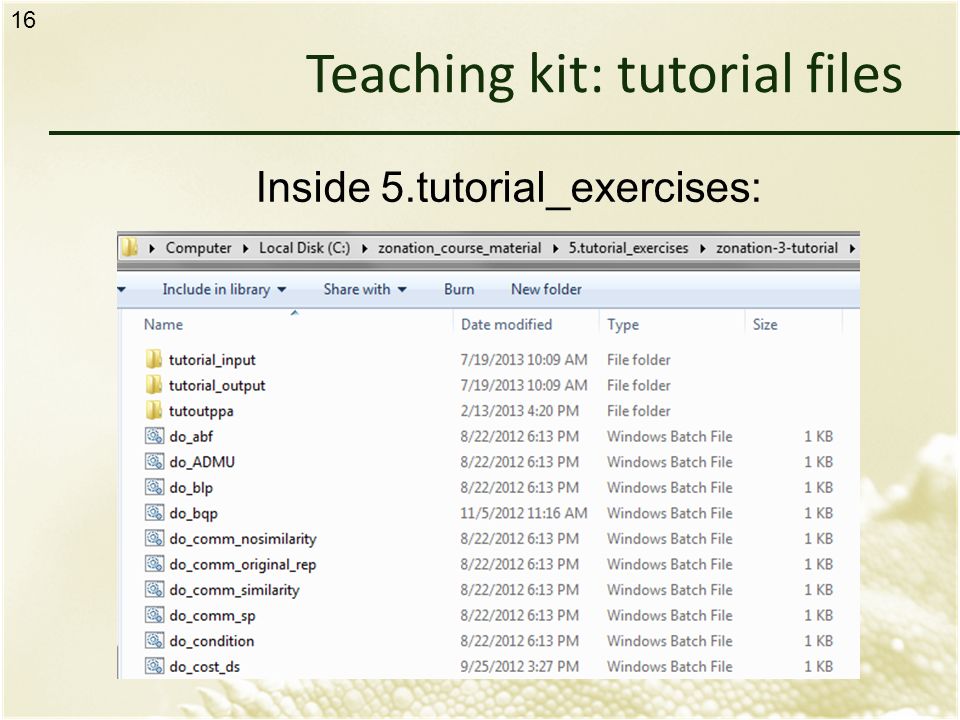This screenshot has width=960, height=720.
Task: Click date 2/13/2013 4:20 PM
Action: 519,411
